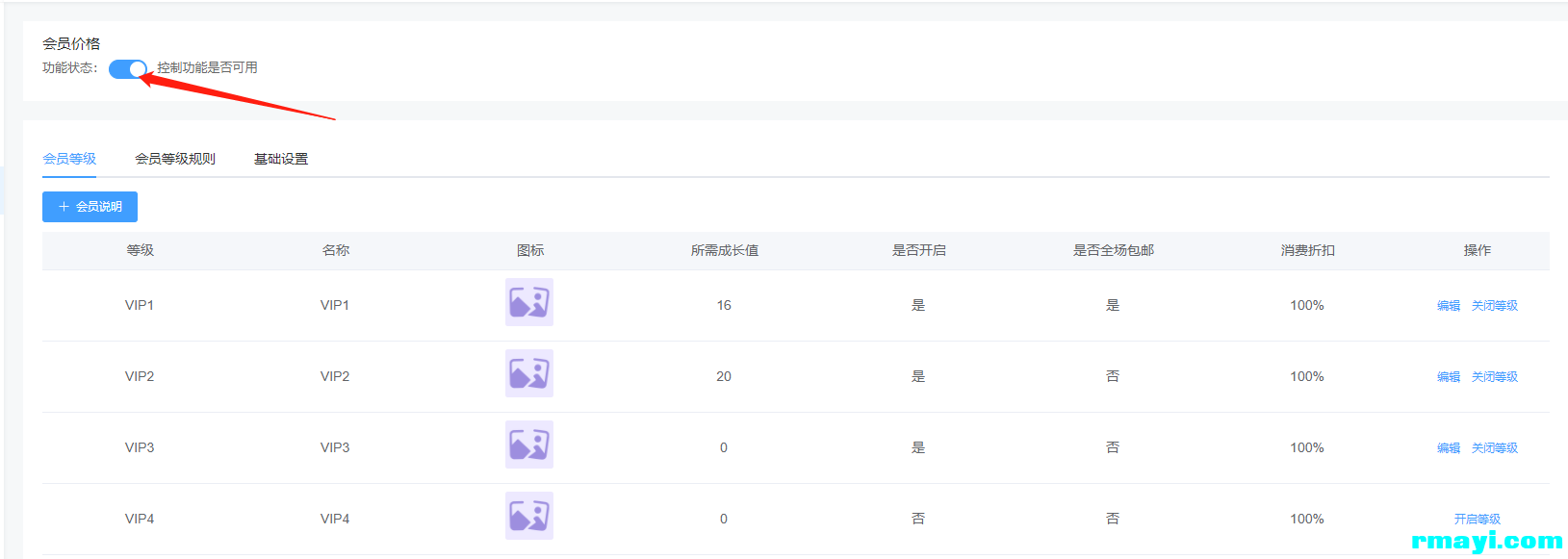Edit the VIP1 level
The image size is (1568, 559).
[x=1449, y=306]
